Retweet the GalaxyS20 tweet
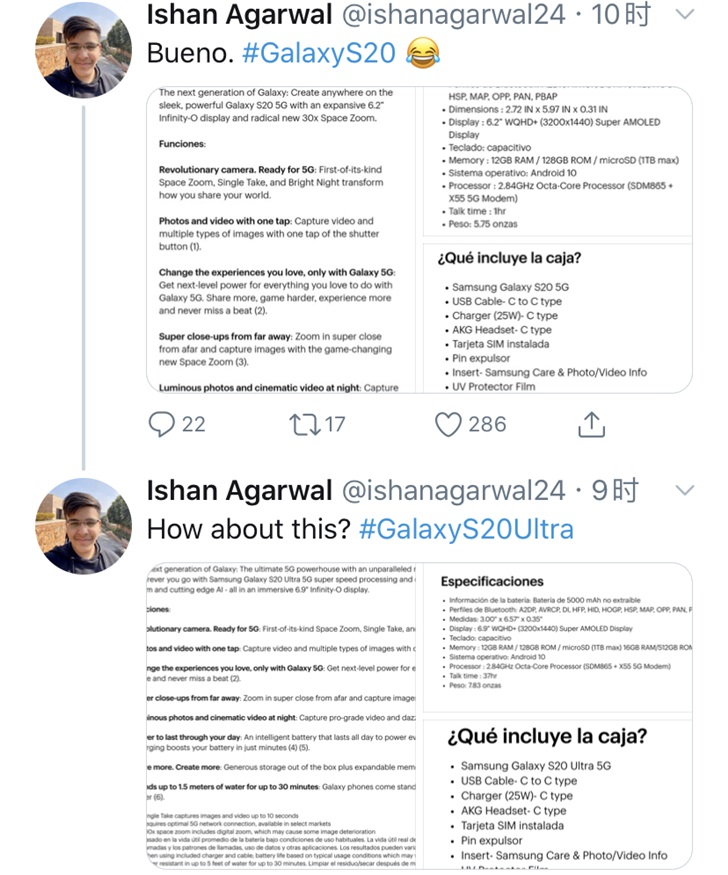This screenshot has width=728, height=875. coord(303,424)
